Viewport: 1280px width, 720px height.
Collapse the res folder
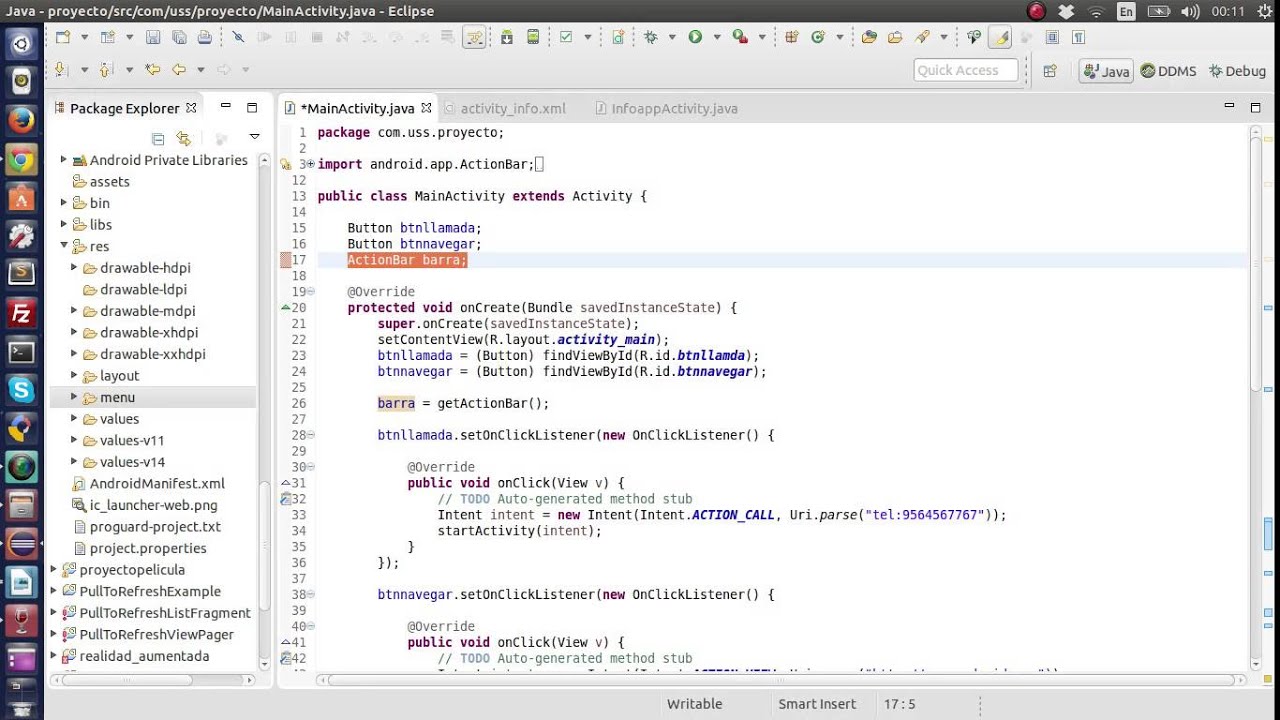[x=64, y=246]
